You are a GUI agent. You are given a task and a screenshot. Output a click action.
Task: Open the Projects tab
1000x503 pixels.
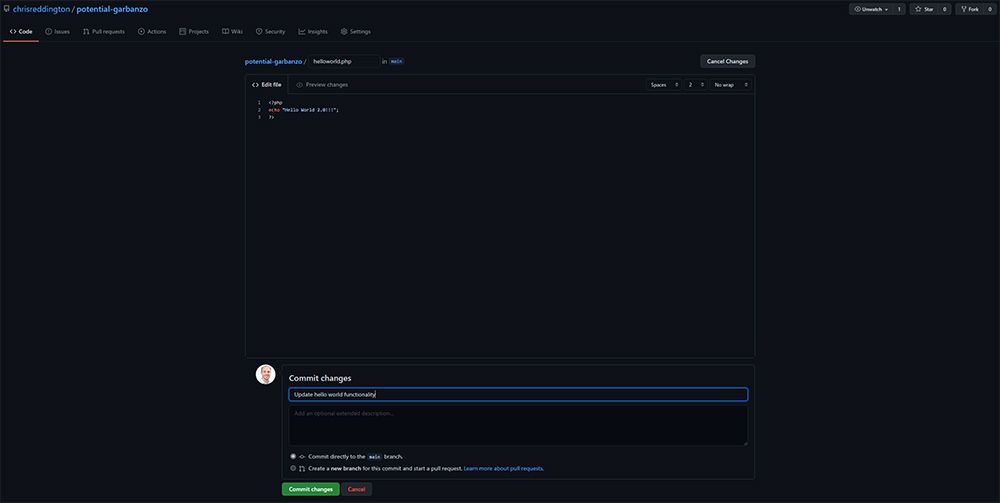(x=194, y=31)
